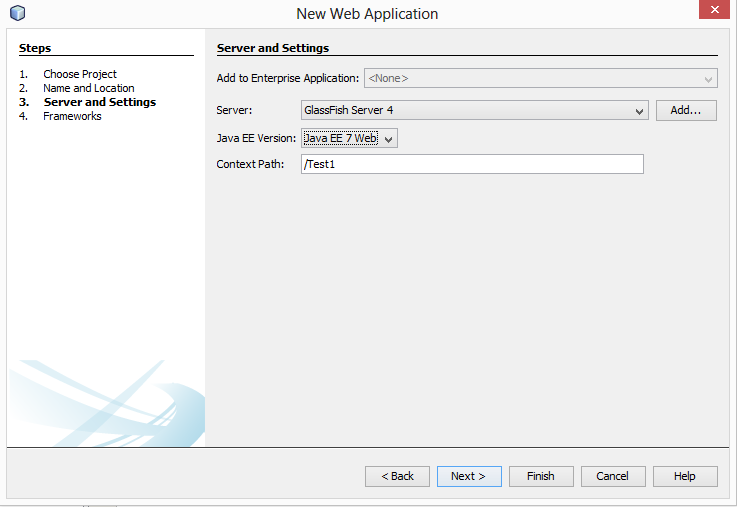Click the Java EE Version label

(256, 138)
